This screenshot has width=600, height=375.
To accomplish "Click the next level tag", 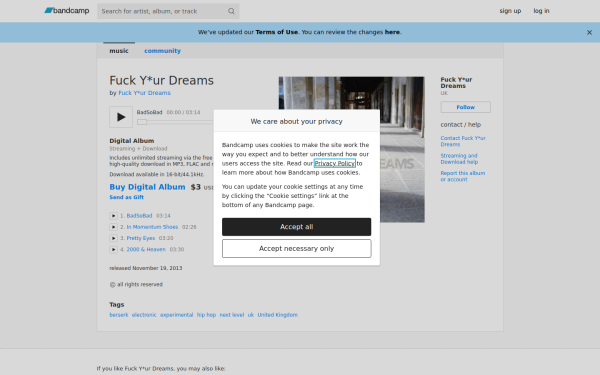I will (232, 315).
